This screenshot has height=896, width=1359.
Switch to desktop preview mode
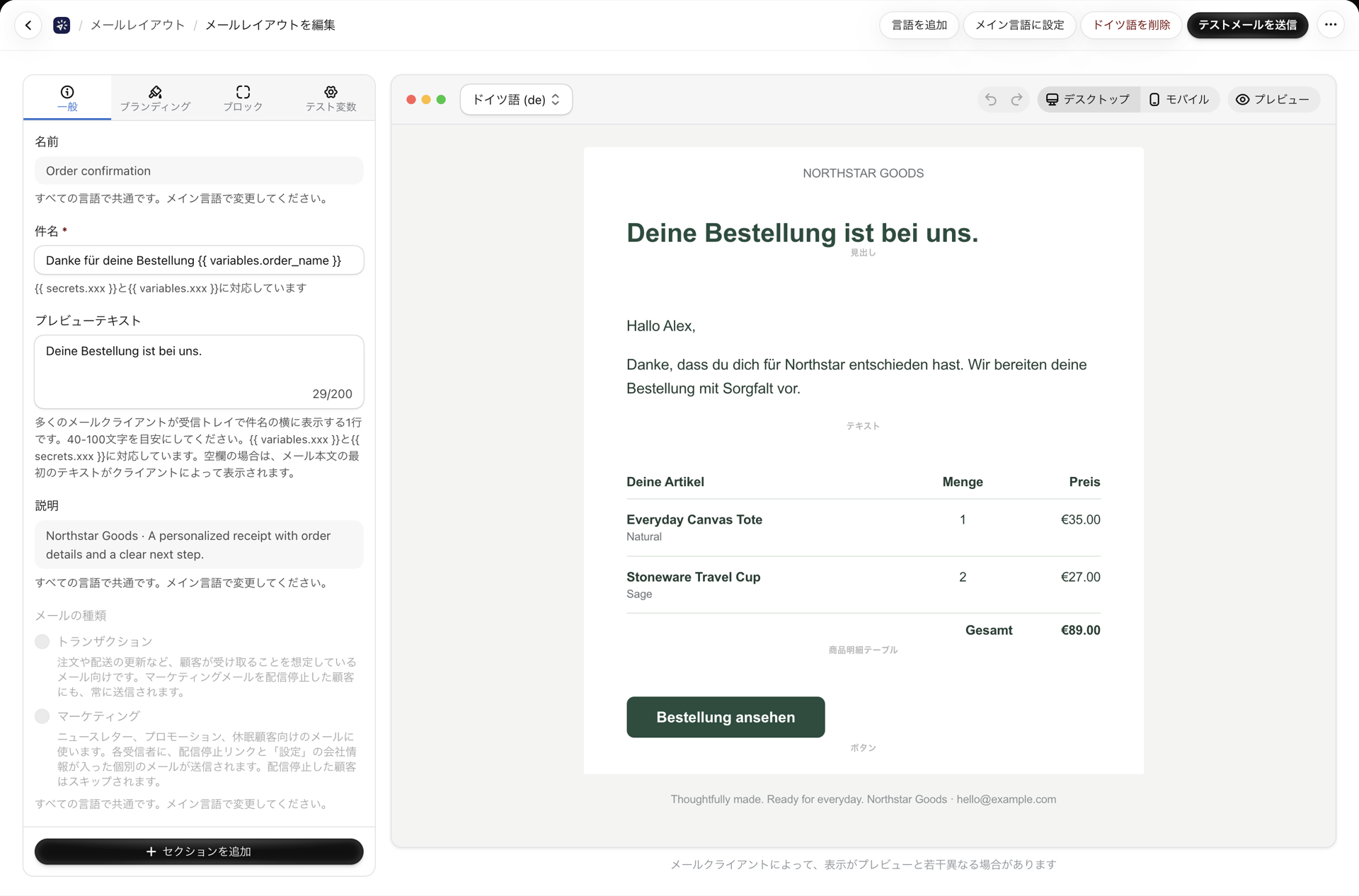click(1089, 100)
